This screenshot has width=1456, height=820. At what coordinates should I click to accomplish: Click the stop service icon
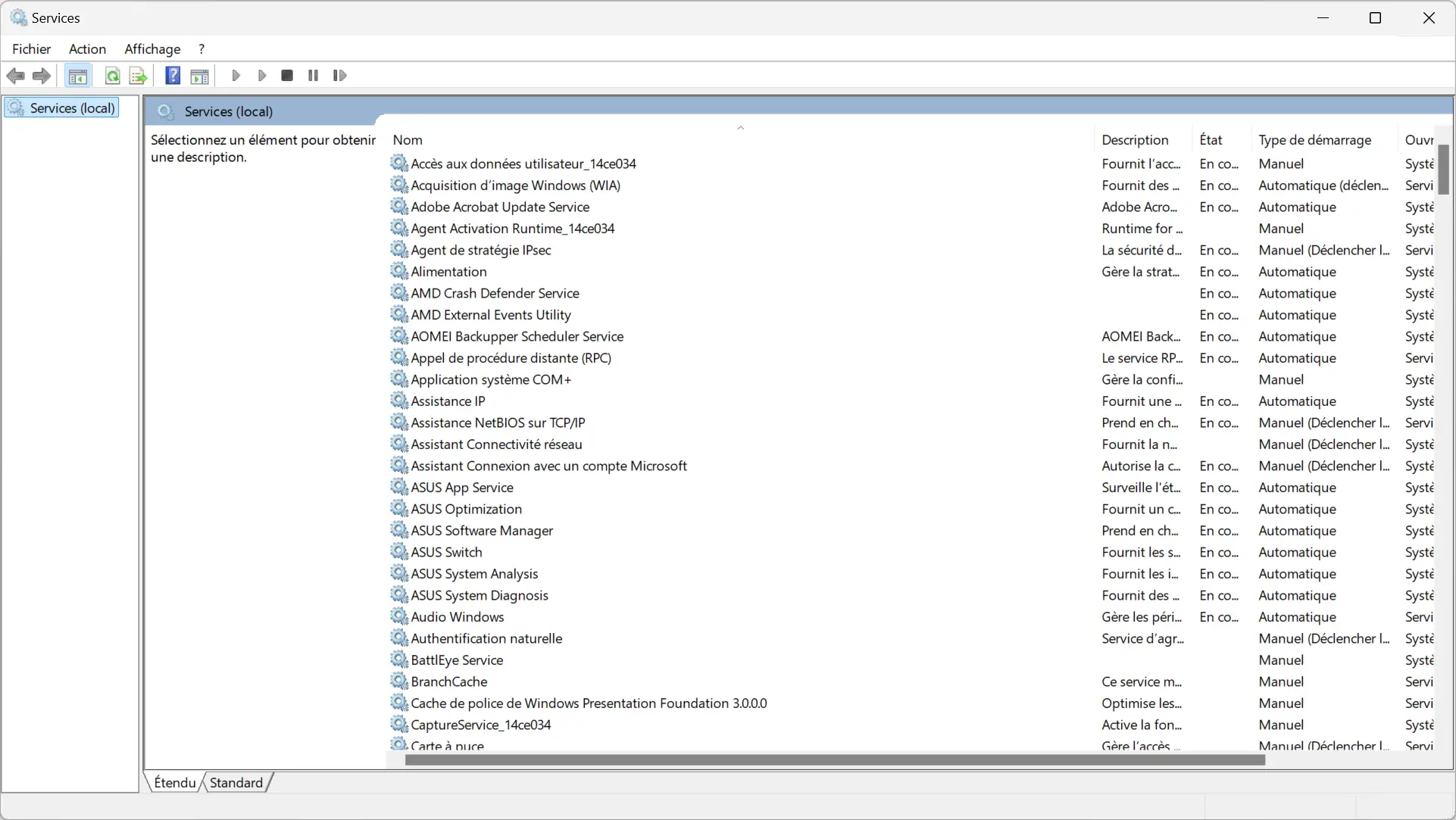tap(287, 75)
